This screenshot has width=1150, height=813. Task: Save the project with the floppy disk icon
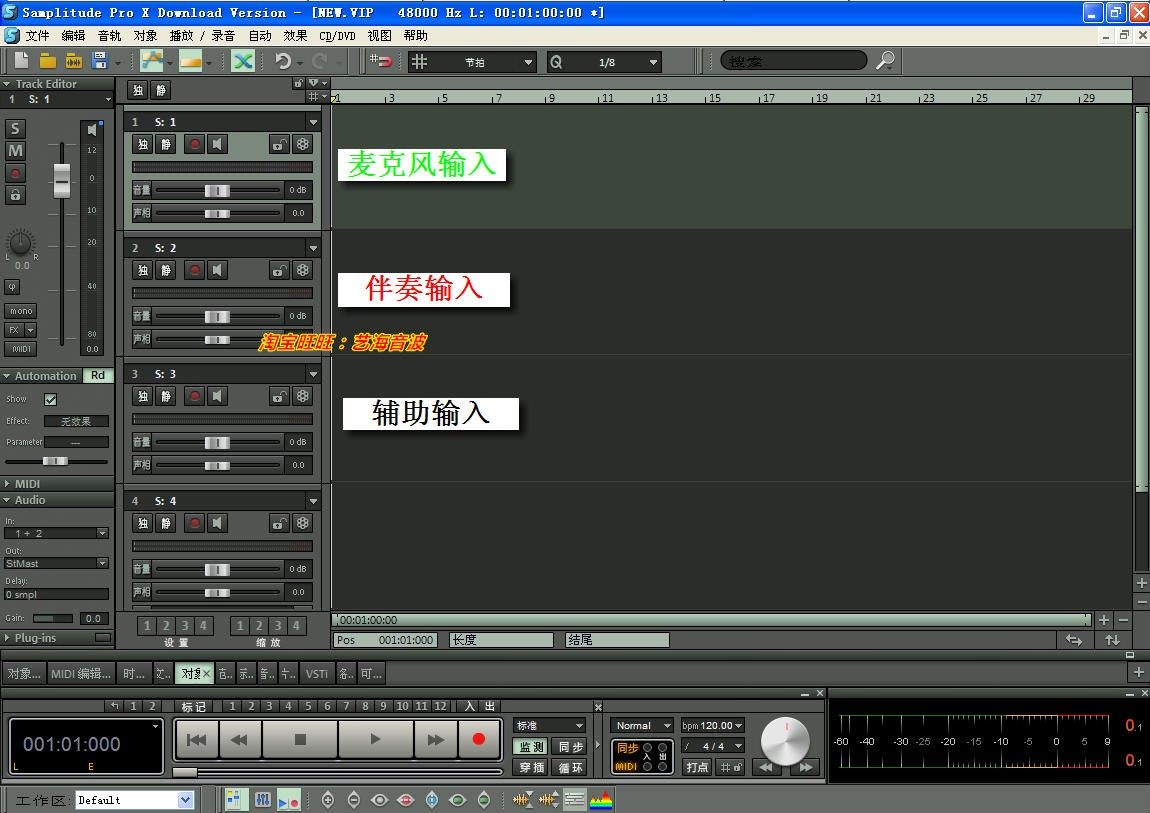100,62
